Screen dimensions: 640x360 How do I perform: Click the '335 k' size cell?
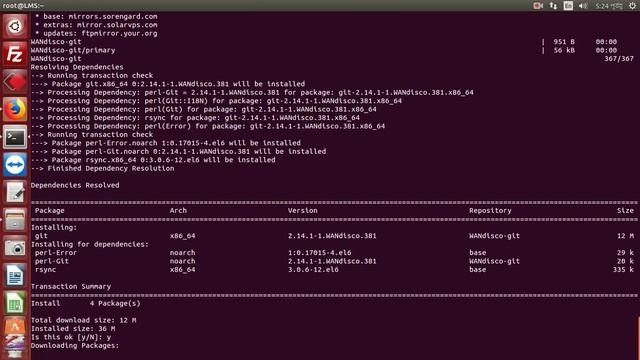[x=623, y=269]
